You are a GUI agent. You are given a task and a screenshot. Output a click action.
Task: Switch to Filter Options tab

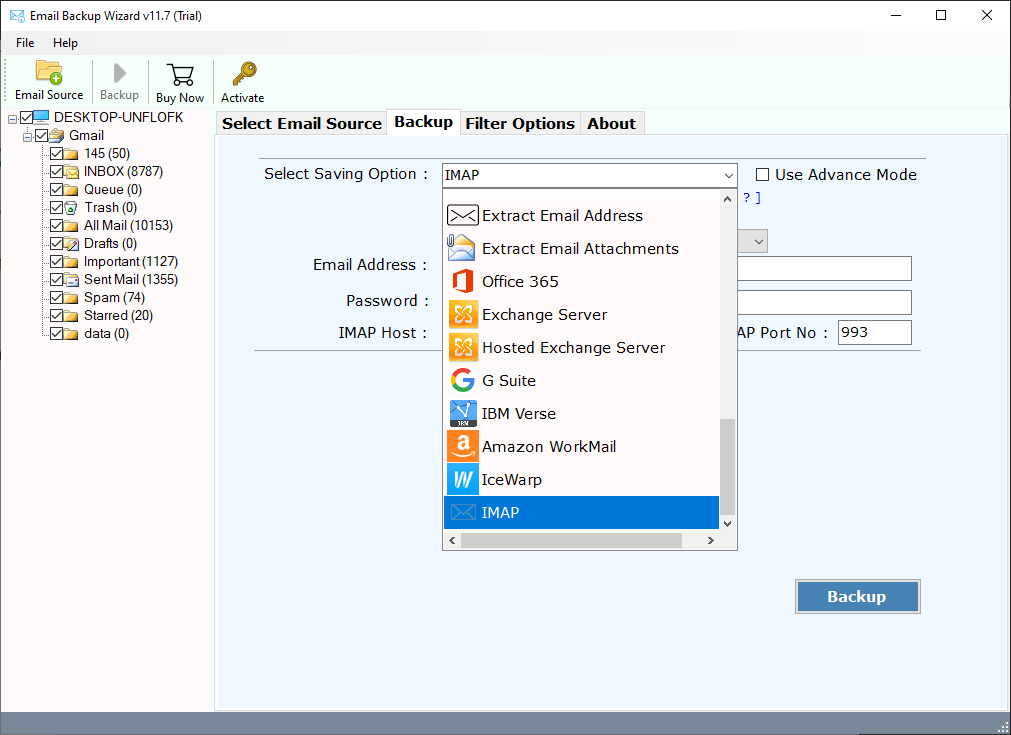click(x=520, y=123)
